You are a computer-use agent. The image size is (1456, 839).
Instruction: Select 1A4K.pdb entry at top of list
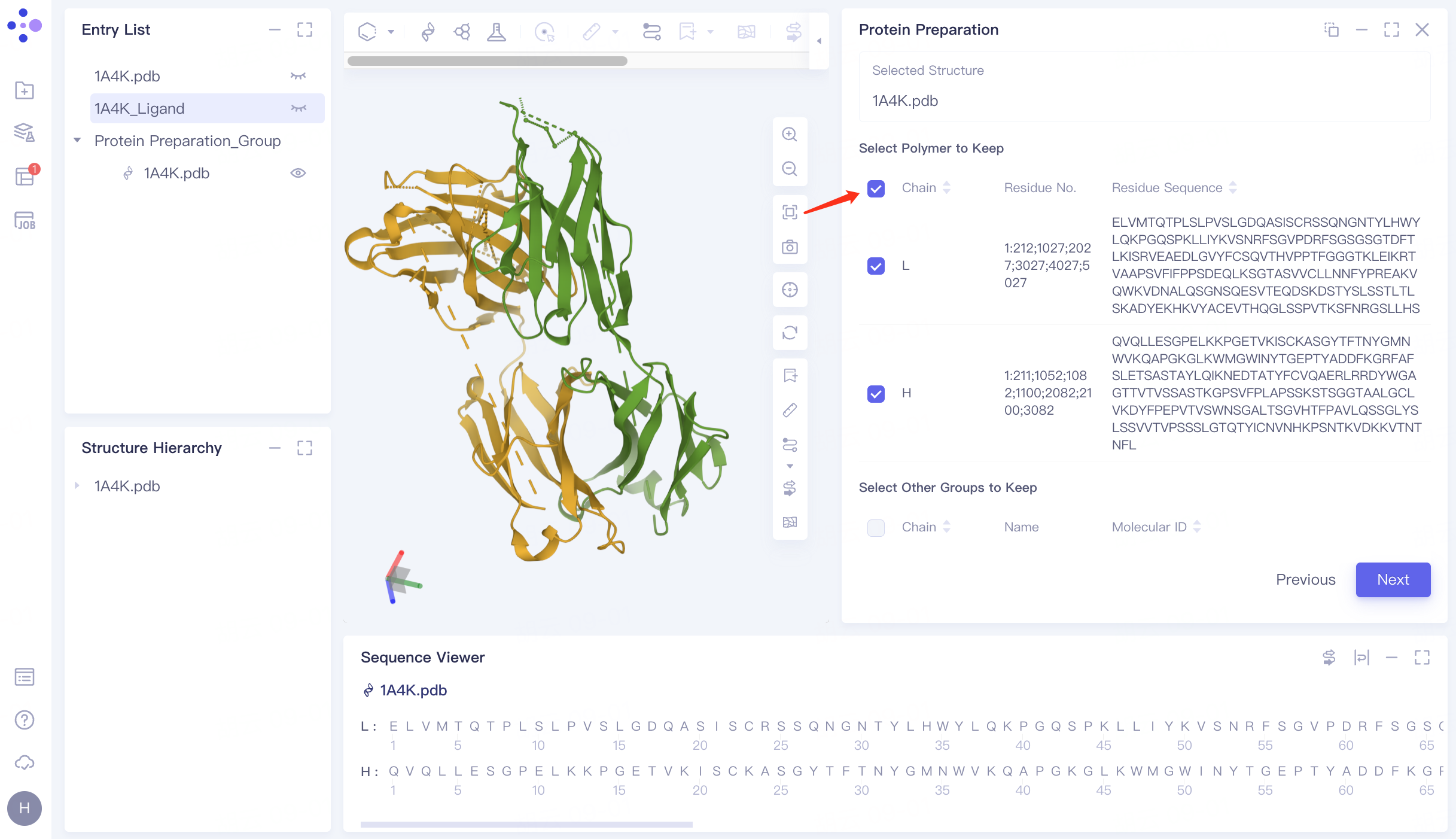[x=127, y=76]
